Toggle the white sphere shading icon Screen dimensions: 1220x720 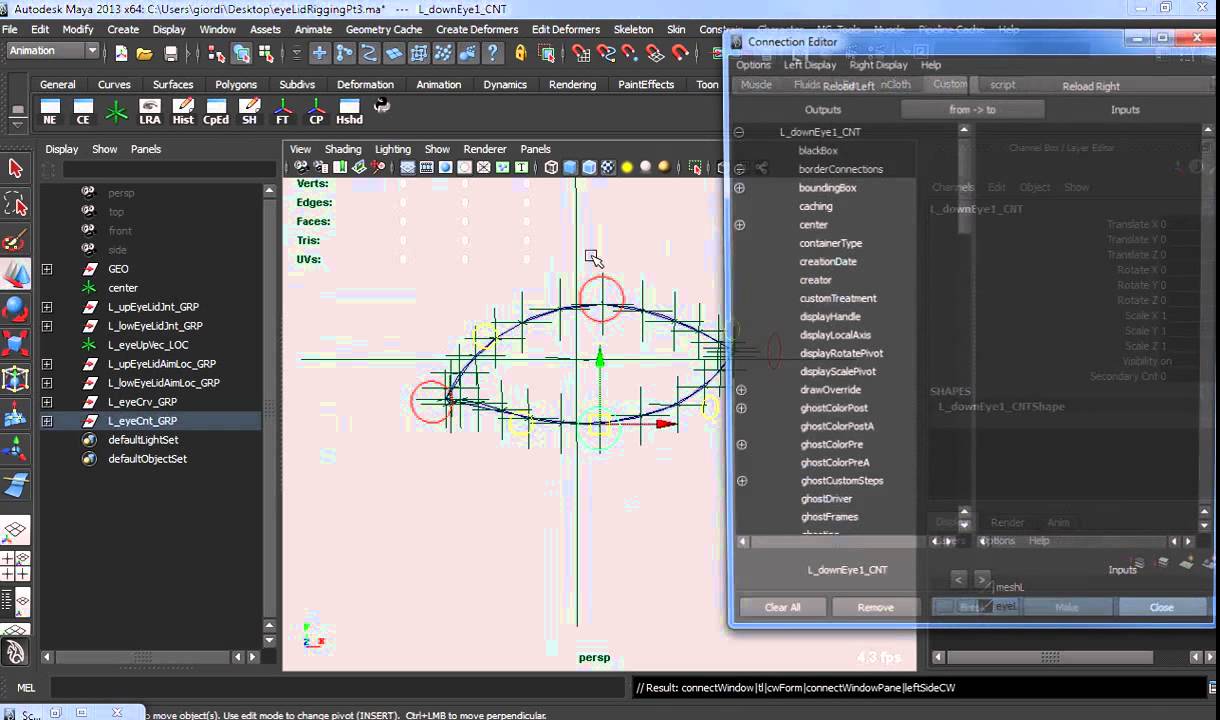(646, 167)
